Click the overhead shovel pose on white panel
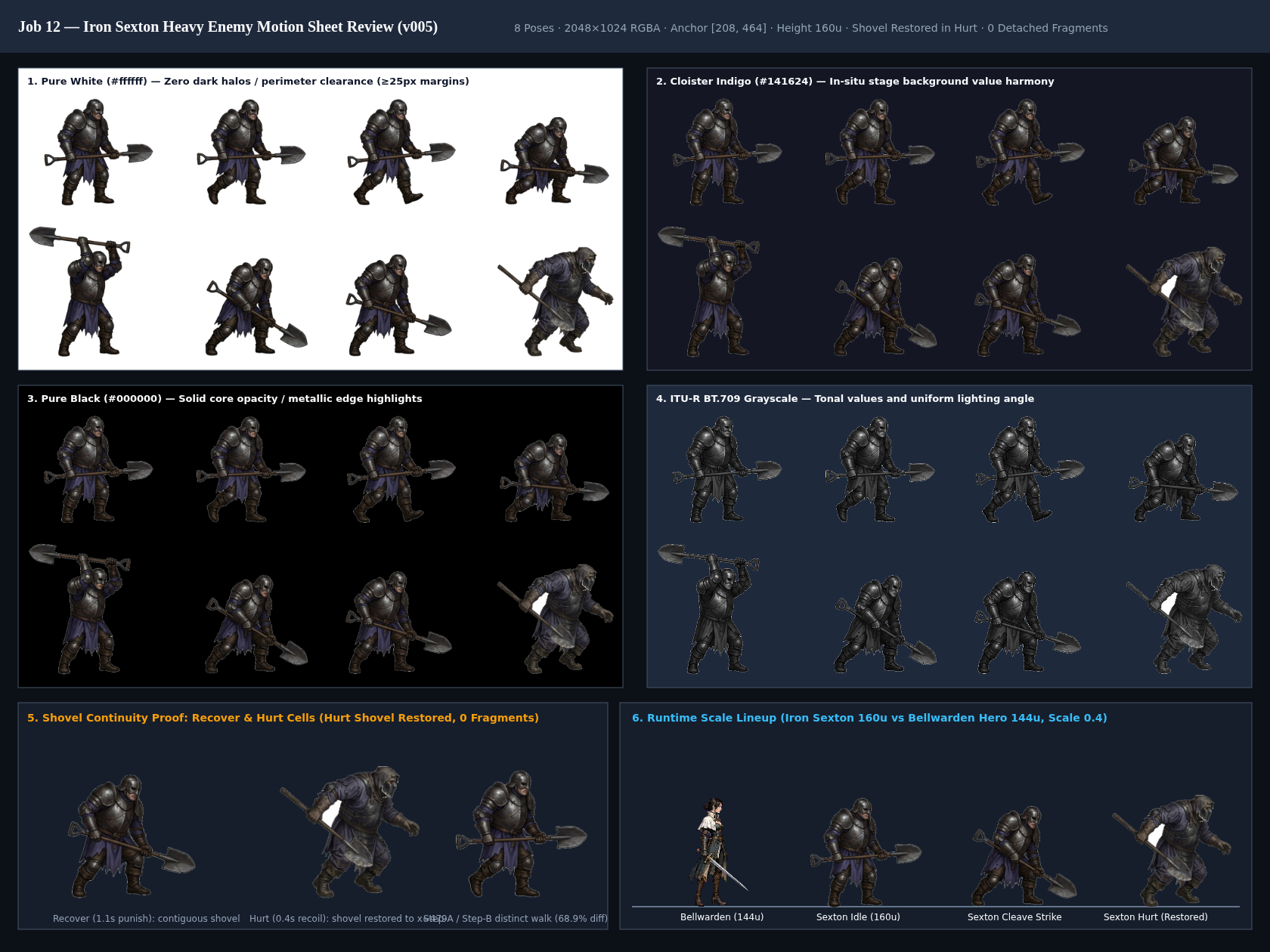Screen dimensions: 1270x952 pos(79,291)
